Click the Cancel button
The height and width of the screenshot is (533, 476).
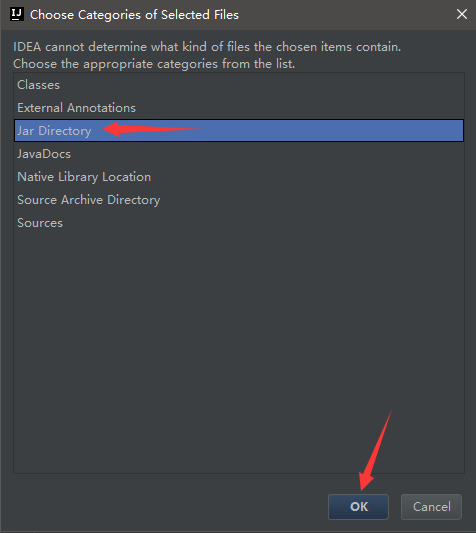click(431, 507)
